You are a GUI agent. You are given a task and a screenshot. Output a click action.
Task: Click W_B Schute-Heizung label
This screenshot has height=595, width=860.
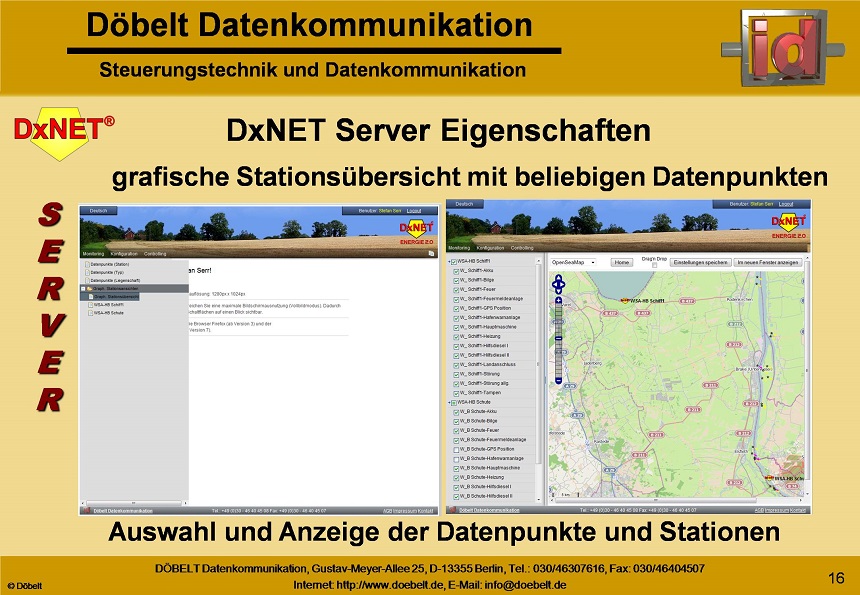tap(480, 477)
